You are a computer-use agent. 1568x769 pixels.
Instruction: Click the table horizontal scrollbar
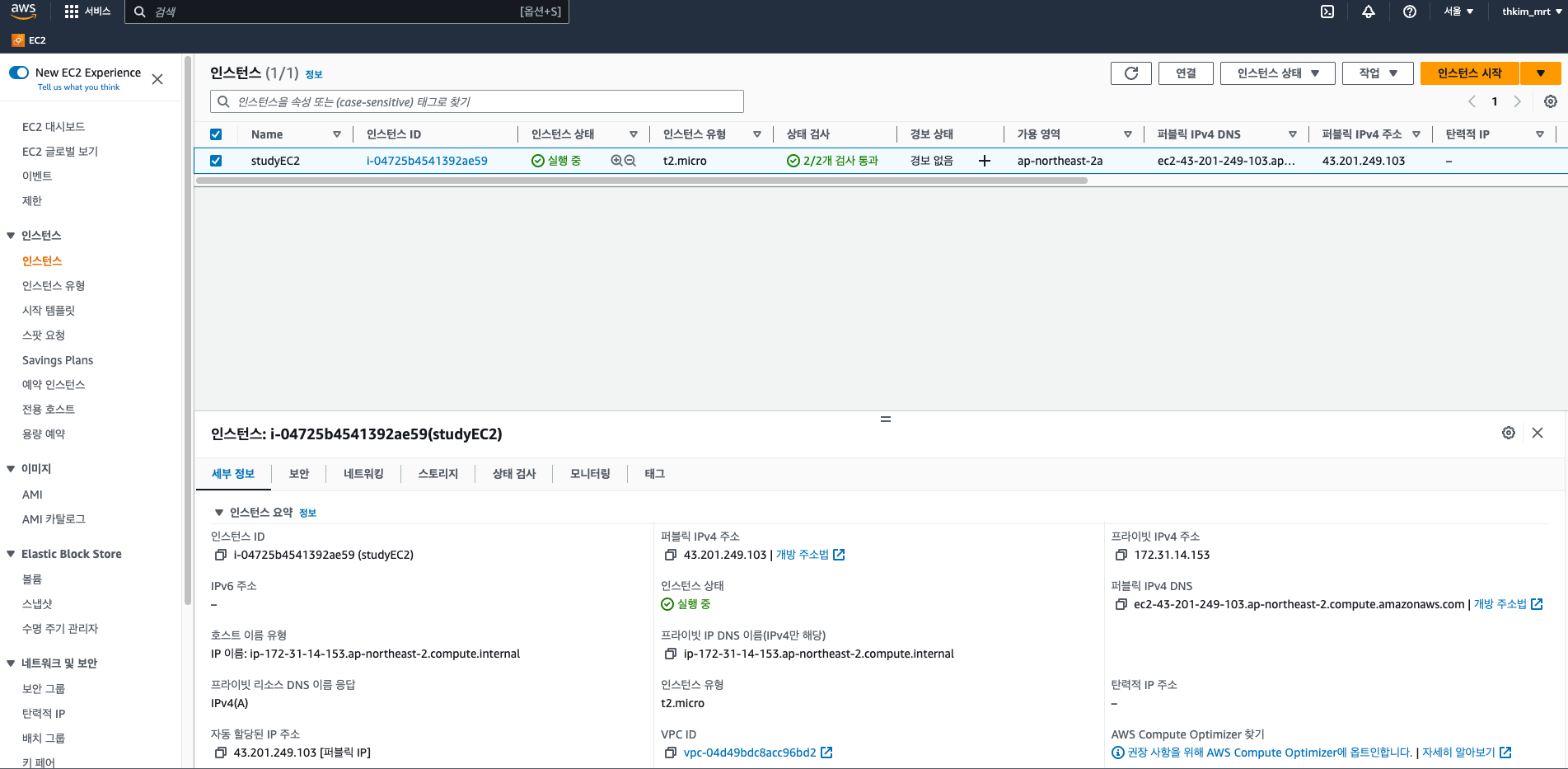[x=642, y=181]
